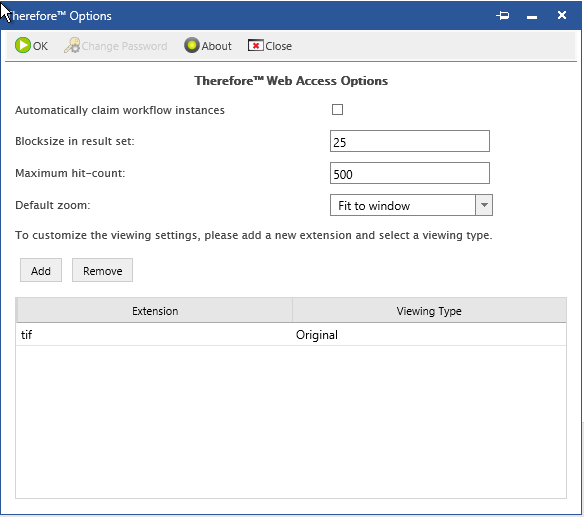Select the Original viewing type cell
Screen dimensions: 584x517
tap(429, 334)
